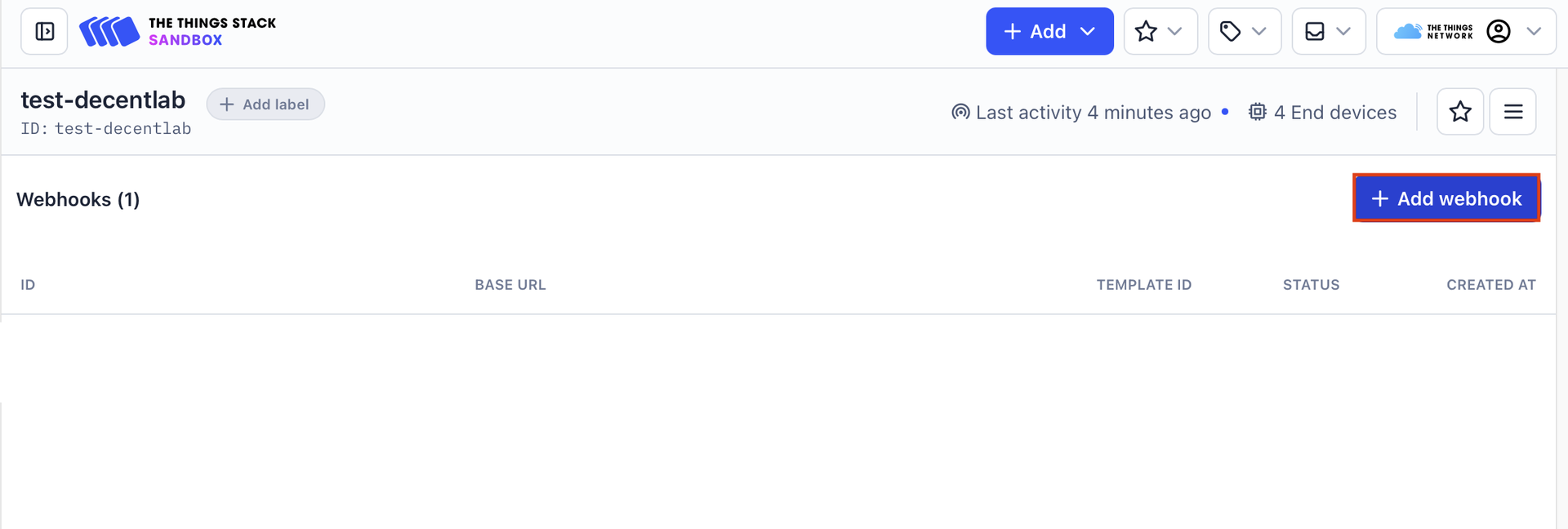The image size is (1568, 529).
Task: Open the bookmarks star dropdown in header
Action: point(1160,31)
